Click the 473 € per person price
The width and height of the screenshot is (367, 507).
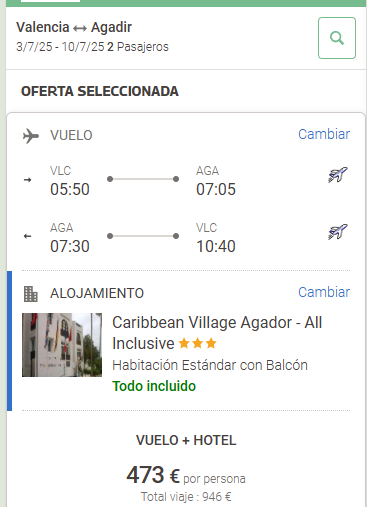pos(186,475)
